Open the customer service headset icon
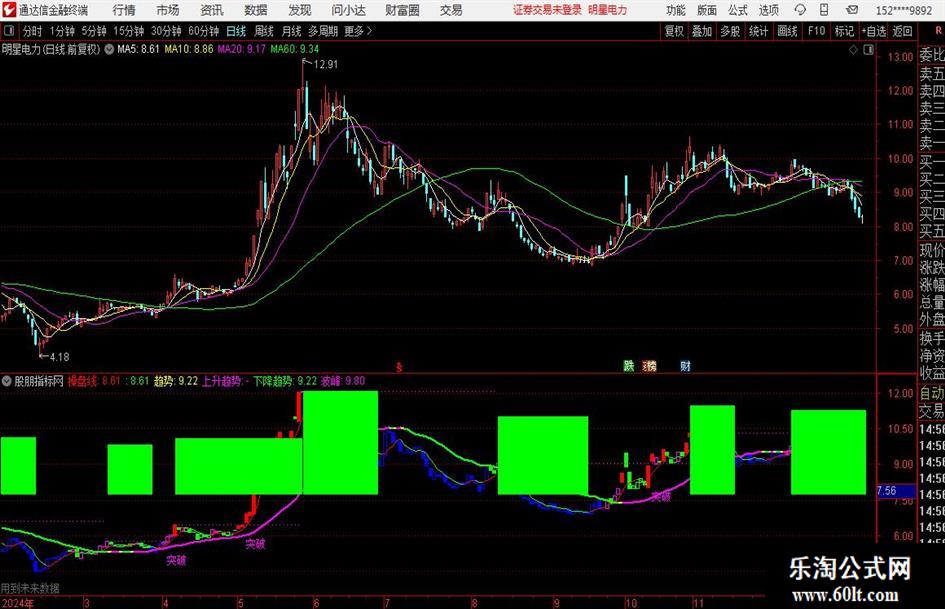The image size is (945, 609). pyautogui.click(x=800, y=10)
